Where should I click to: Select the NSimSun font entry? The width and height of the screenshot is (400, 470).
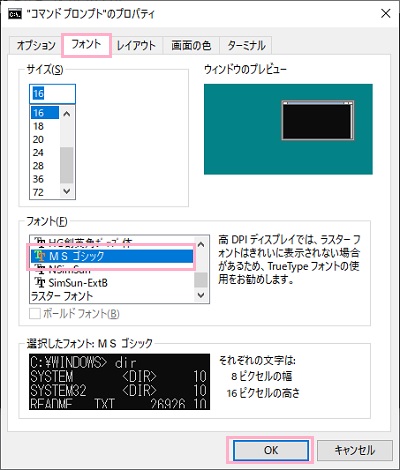coord(112,269)
